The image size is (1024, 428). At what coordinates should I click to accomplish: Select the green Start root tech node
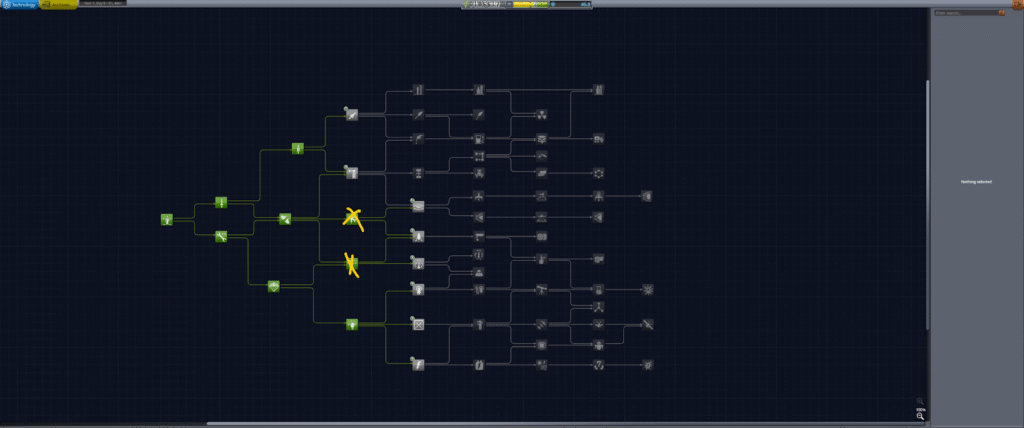click(167, 219)
